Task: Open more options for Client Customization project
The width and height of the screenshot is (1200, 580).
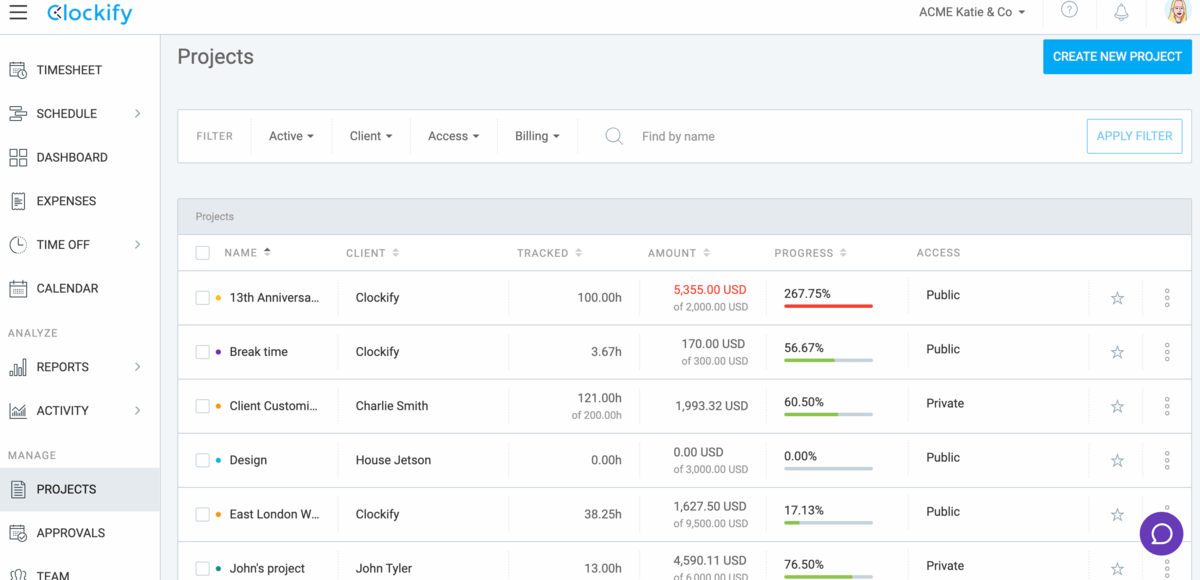Action: 1167,406
